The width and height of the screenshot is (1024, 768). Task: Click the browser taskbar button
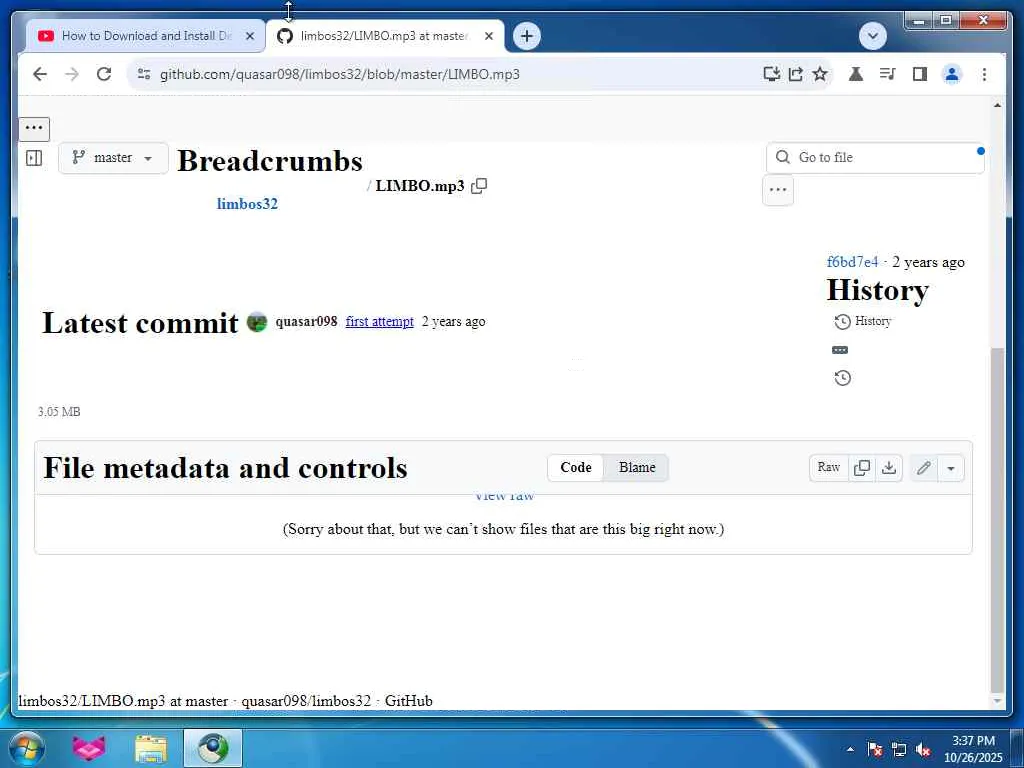click(213, 748)
